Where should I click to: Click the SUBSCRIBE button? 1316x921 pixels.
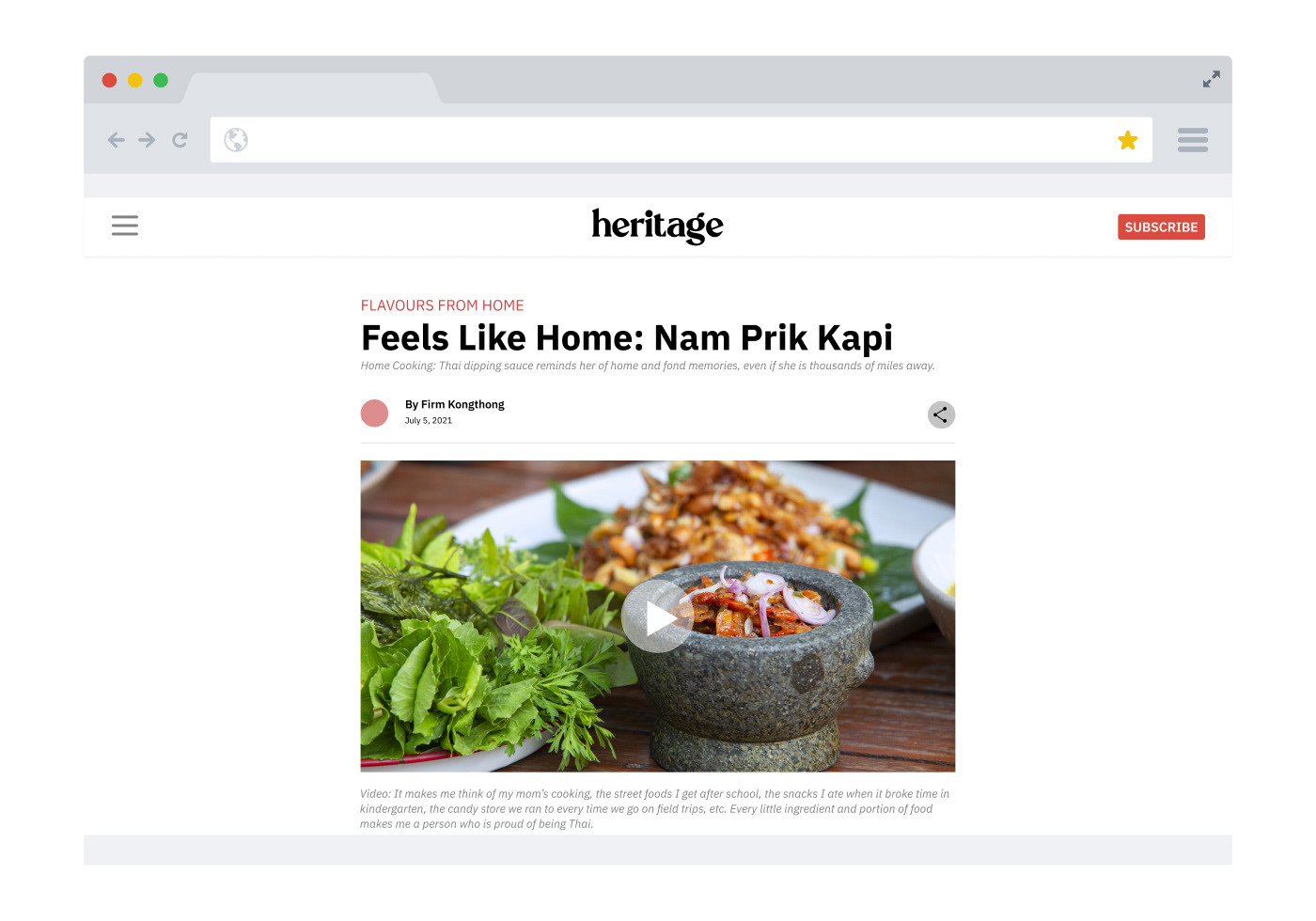tap(1161, 226)
